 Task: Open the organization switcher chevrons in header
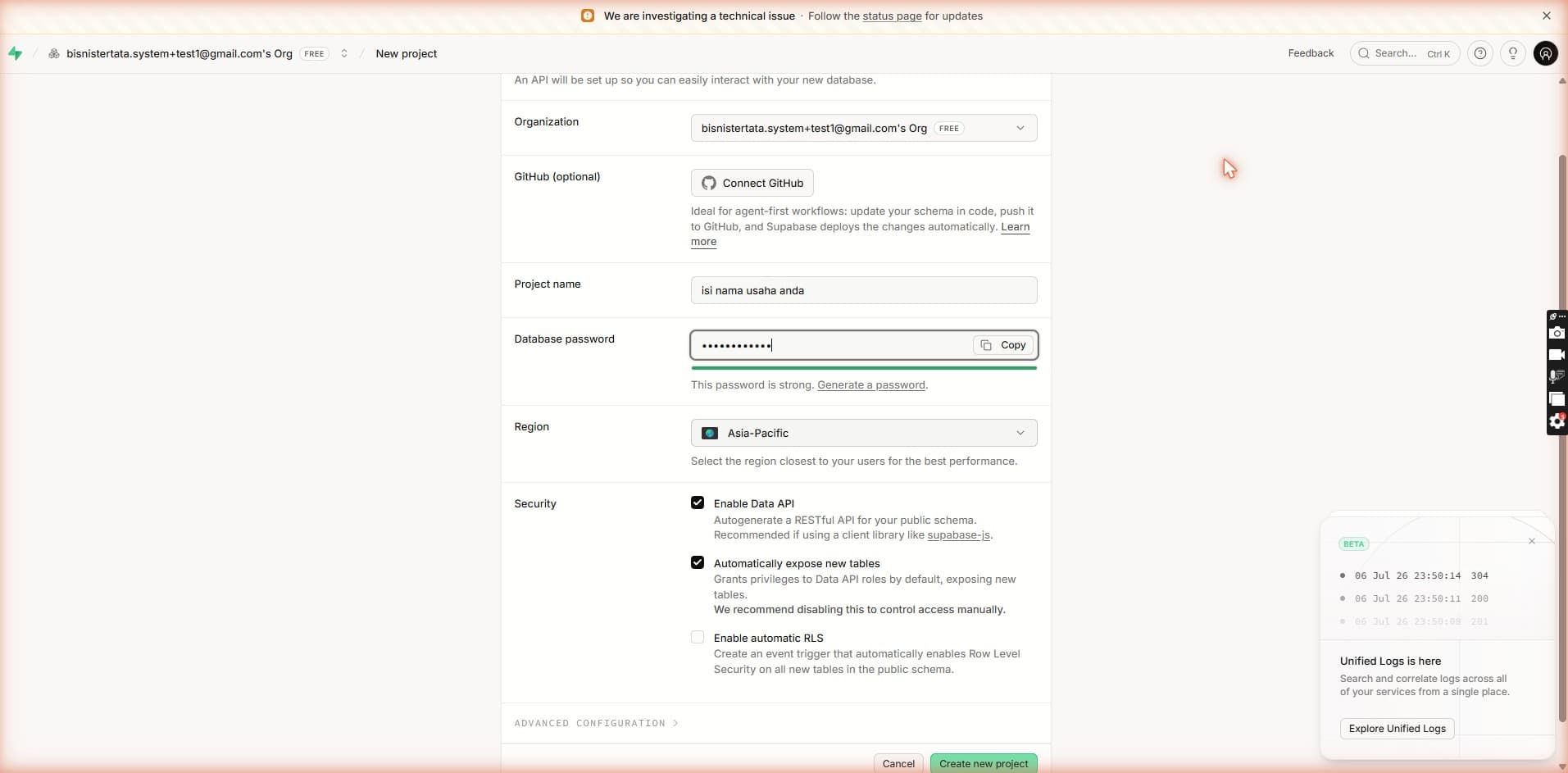(x=344, y=53)
